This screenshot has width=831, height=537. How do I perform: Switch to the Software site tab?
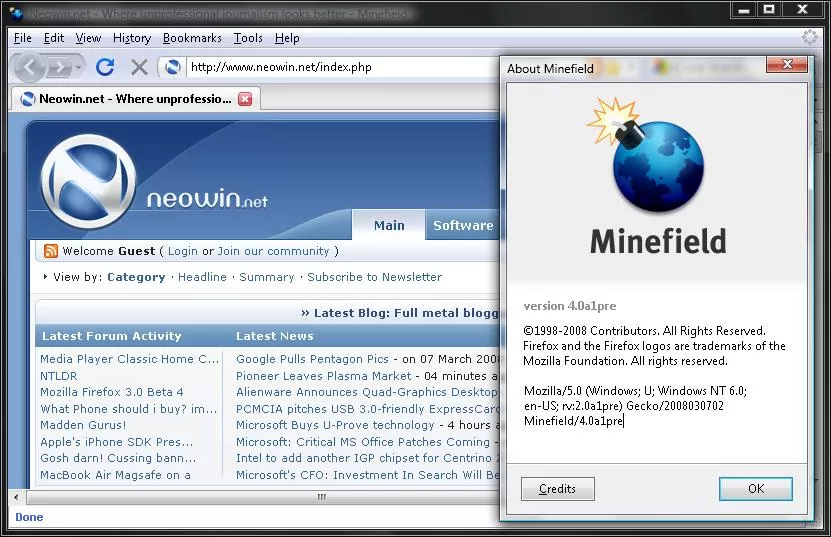pyautogui.click(x=463, y=225)
